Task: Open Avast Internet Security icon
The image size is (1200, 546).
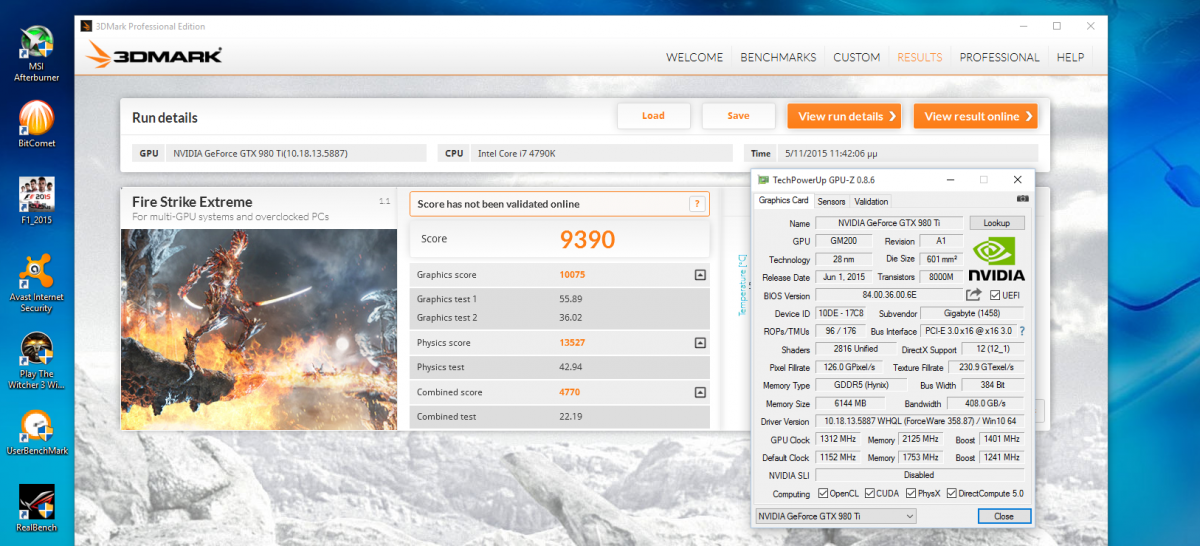Action: [x=36, y=283]
